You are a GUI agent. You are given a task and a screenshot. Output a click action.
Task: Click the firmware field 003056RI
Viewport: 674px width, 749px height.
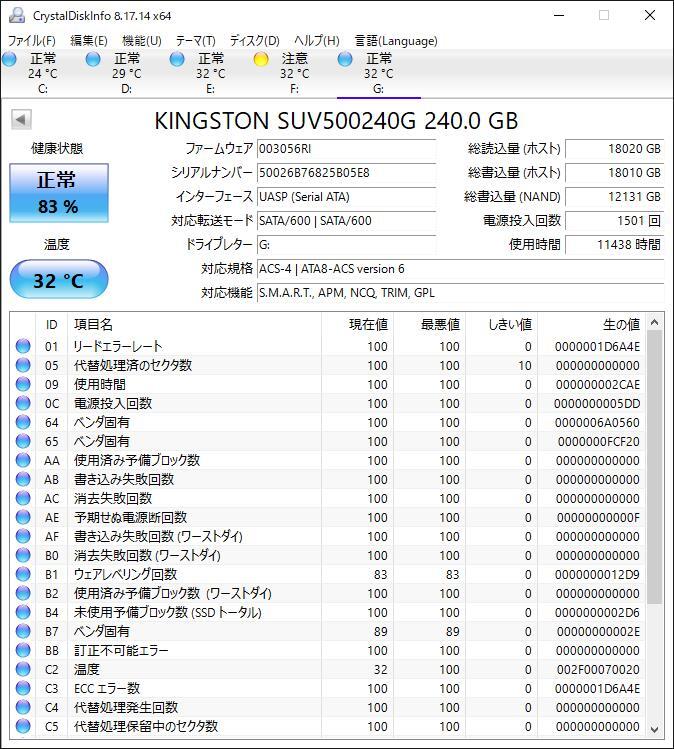coord(346,149)
